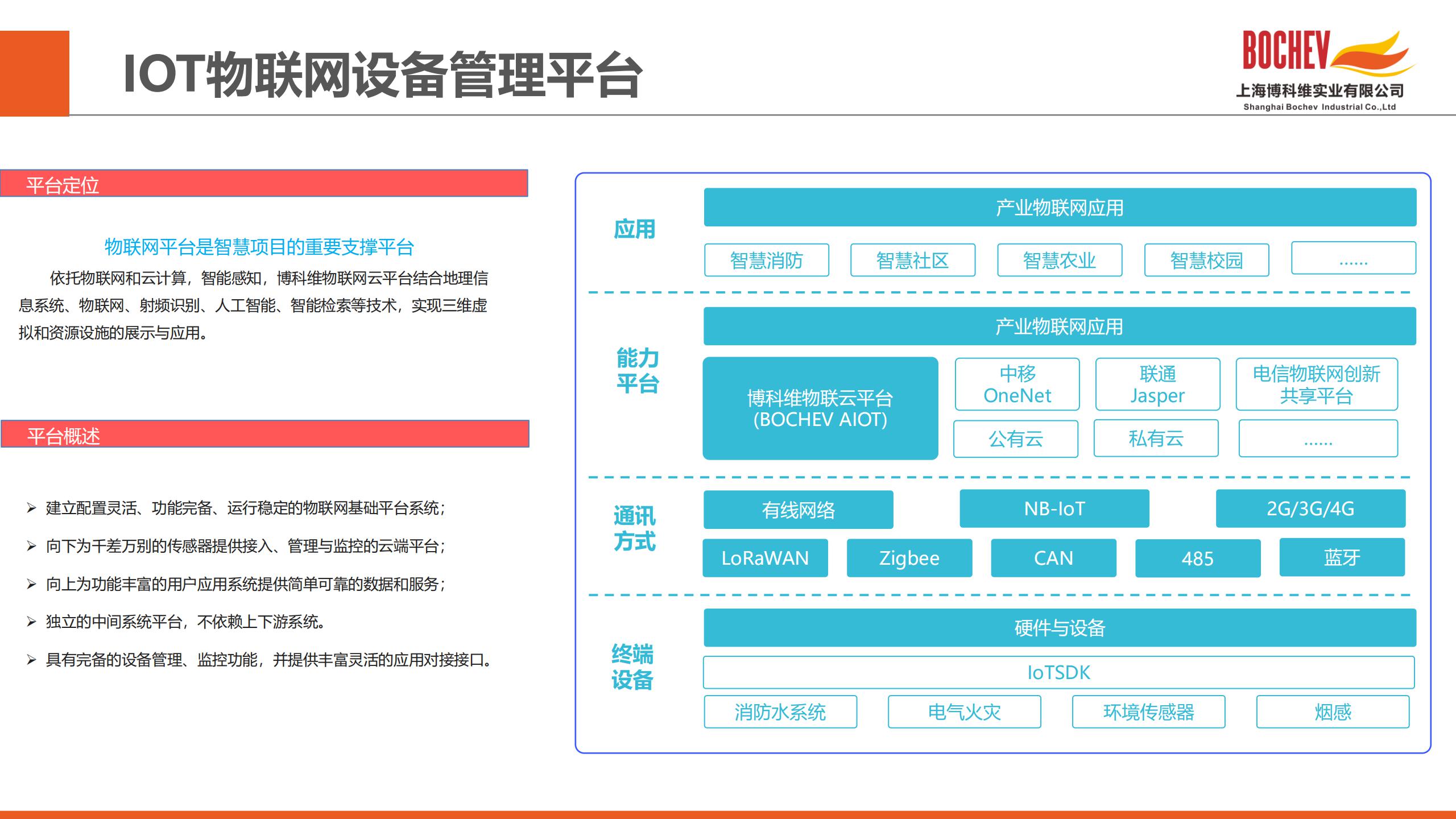Click the 消防水系统 box
This screenshot has height=819, width=1456.
coord(780,712)
